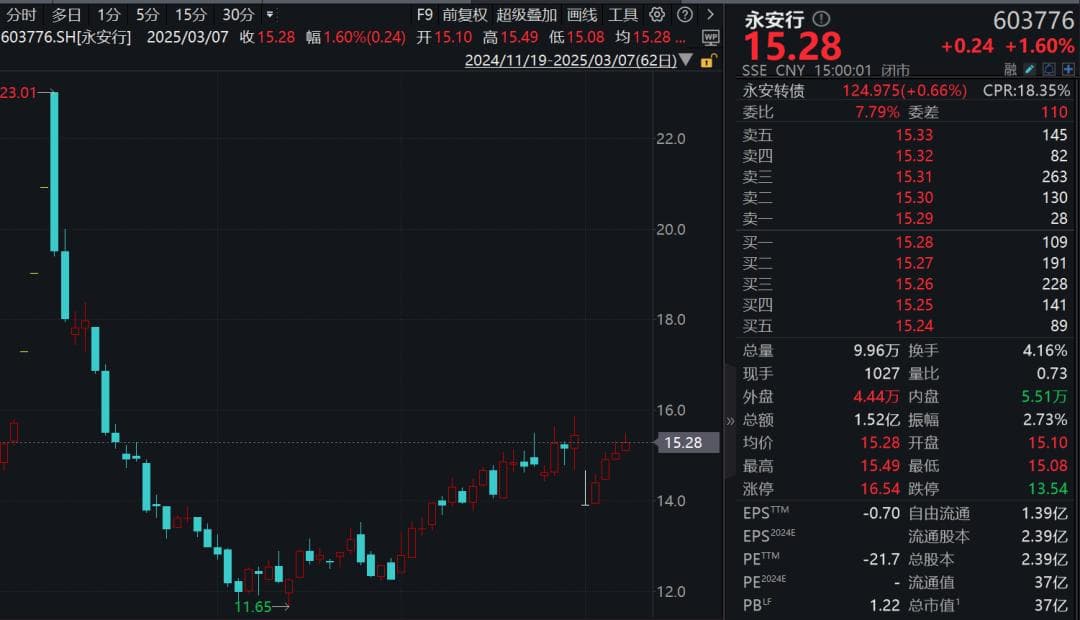Click 涨停 price 16.54
The width and height of the screenshot is (1080, 620).
click(x=880, y=488)
